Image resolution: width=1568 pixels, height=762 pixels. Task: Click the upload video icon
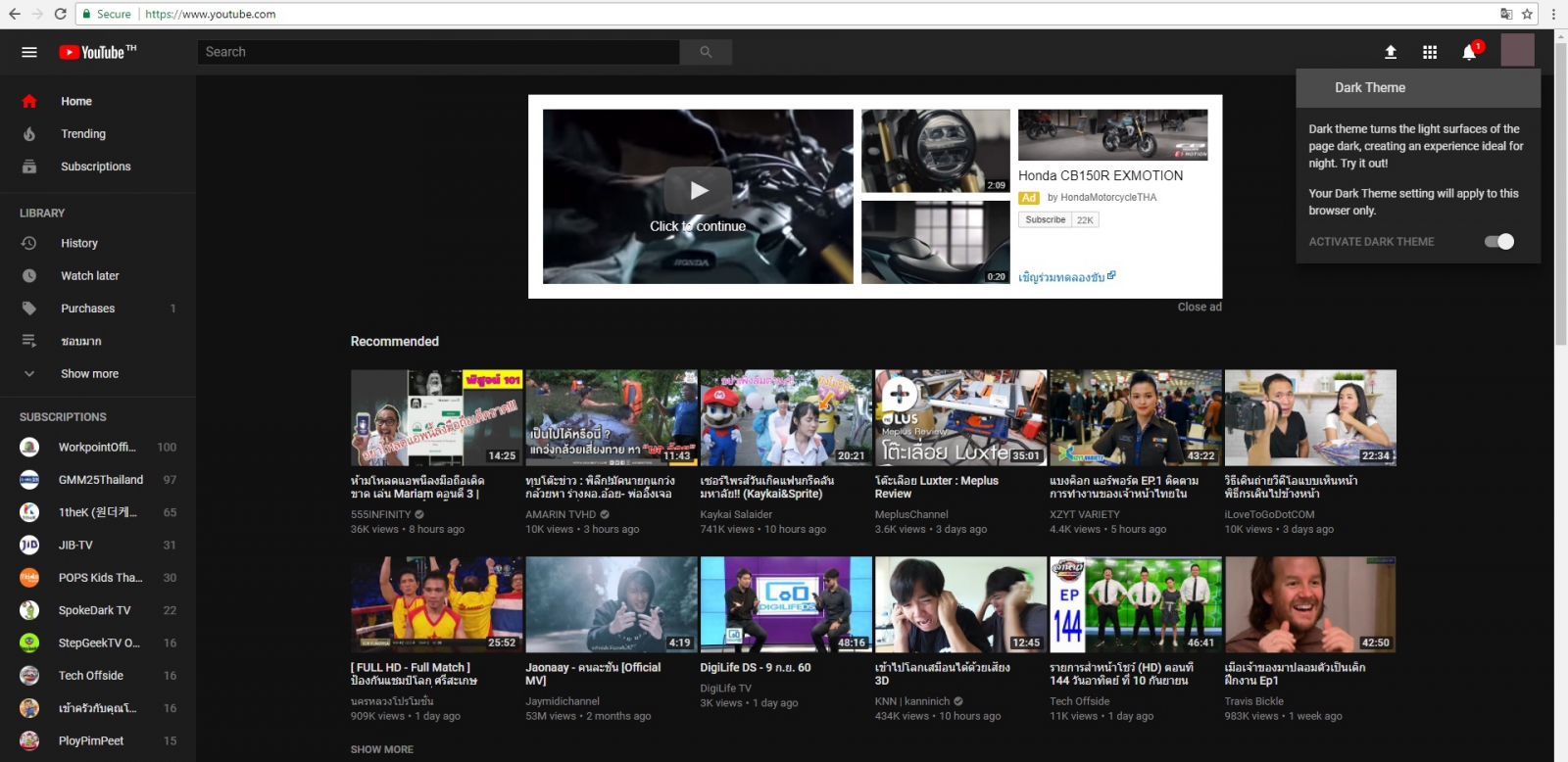click(x=1390, y=52)
